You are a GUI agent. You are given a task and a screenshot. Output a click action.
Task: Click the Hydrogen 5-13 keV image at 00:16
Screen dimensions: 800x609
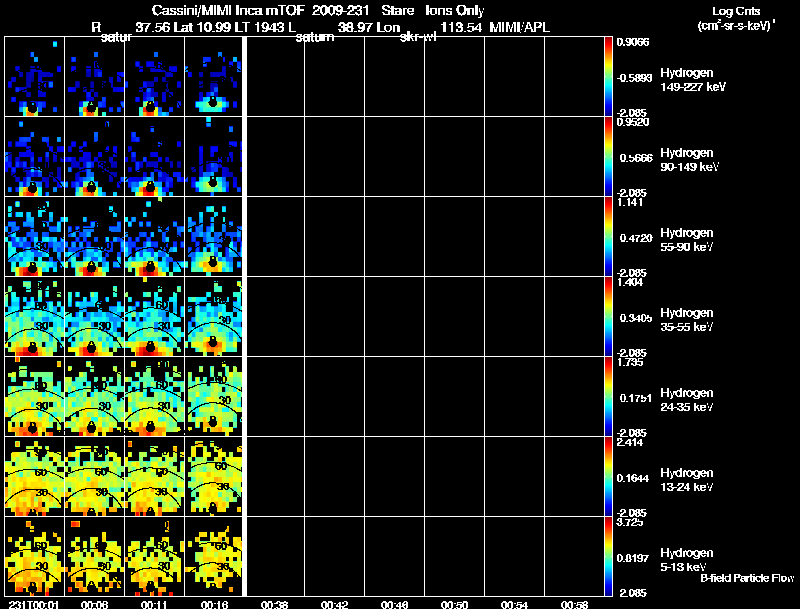click(213, 556)
